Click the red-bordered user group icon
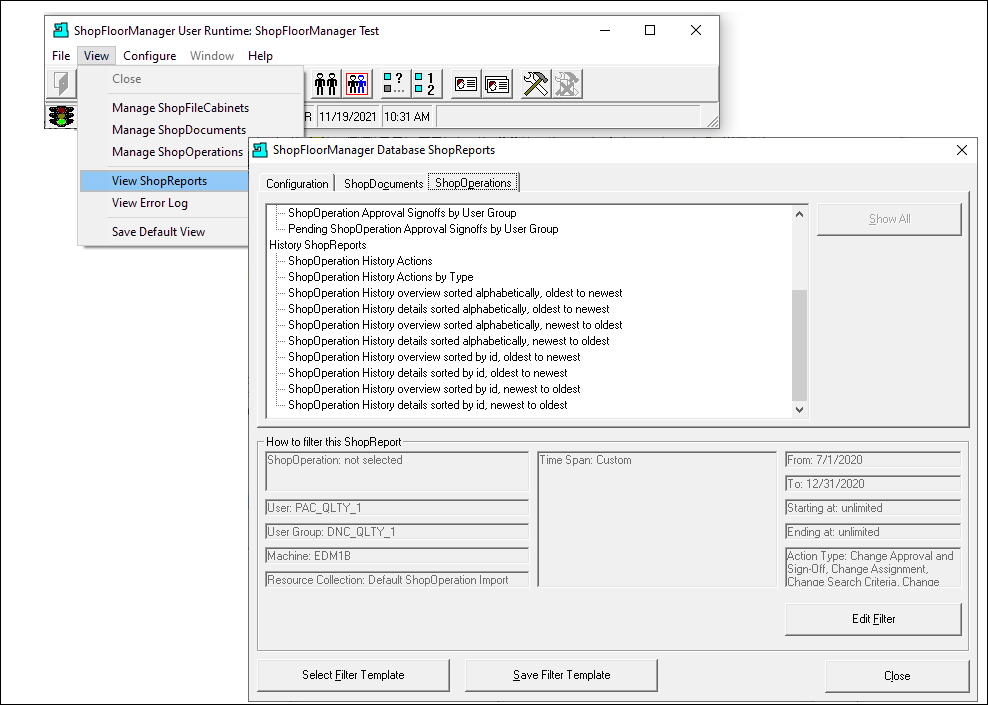 click(357, 83)
